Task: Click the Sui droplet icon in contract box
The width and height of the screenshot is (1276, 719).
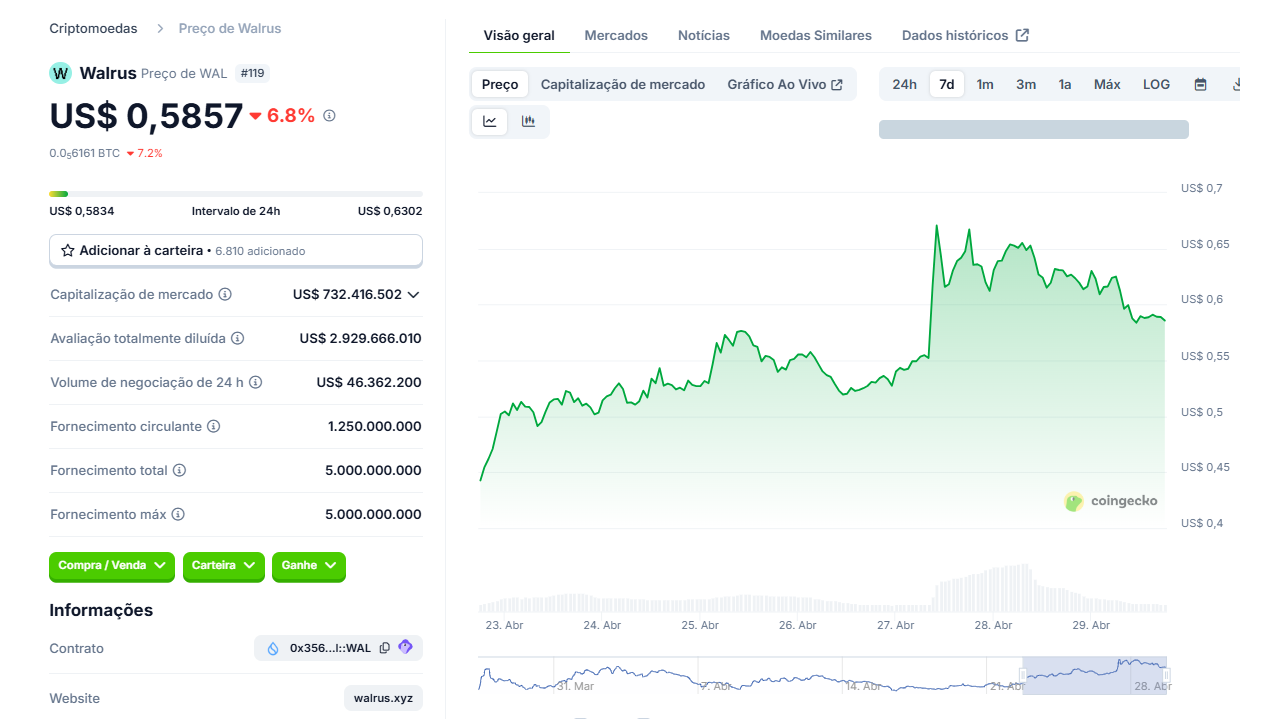Action: click(273, 648)
